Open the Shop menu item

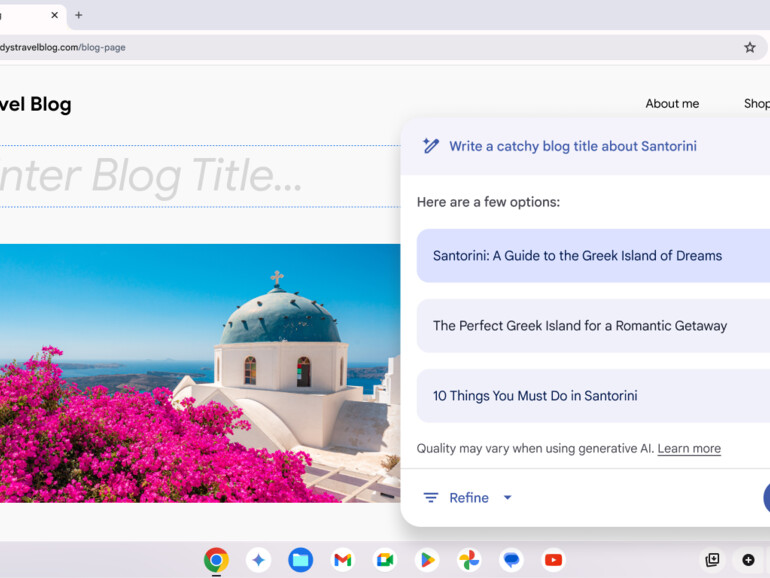(757, 104)
